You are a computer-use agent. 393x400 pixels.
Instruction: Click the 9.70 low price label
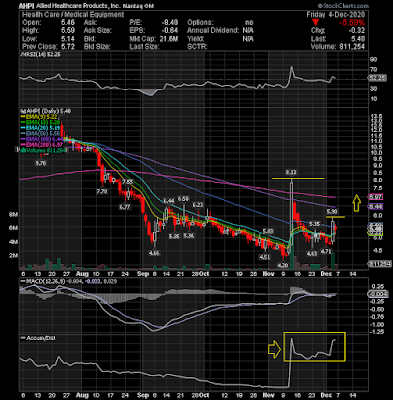coord(41,163)
